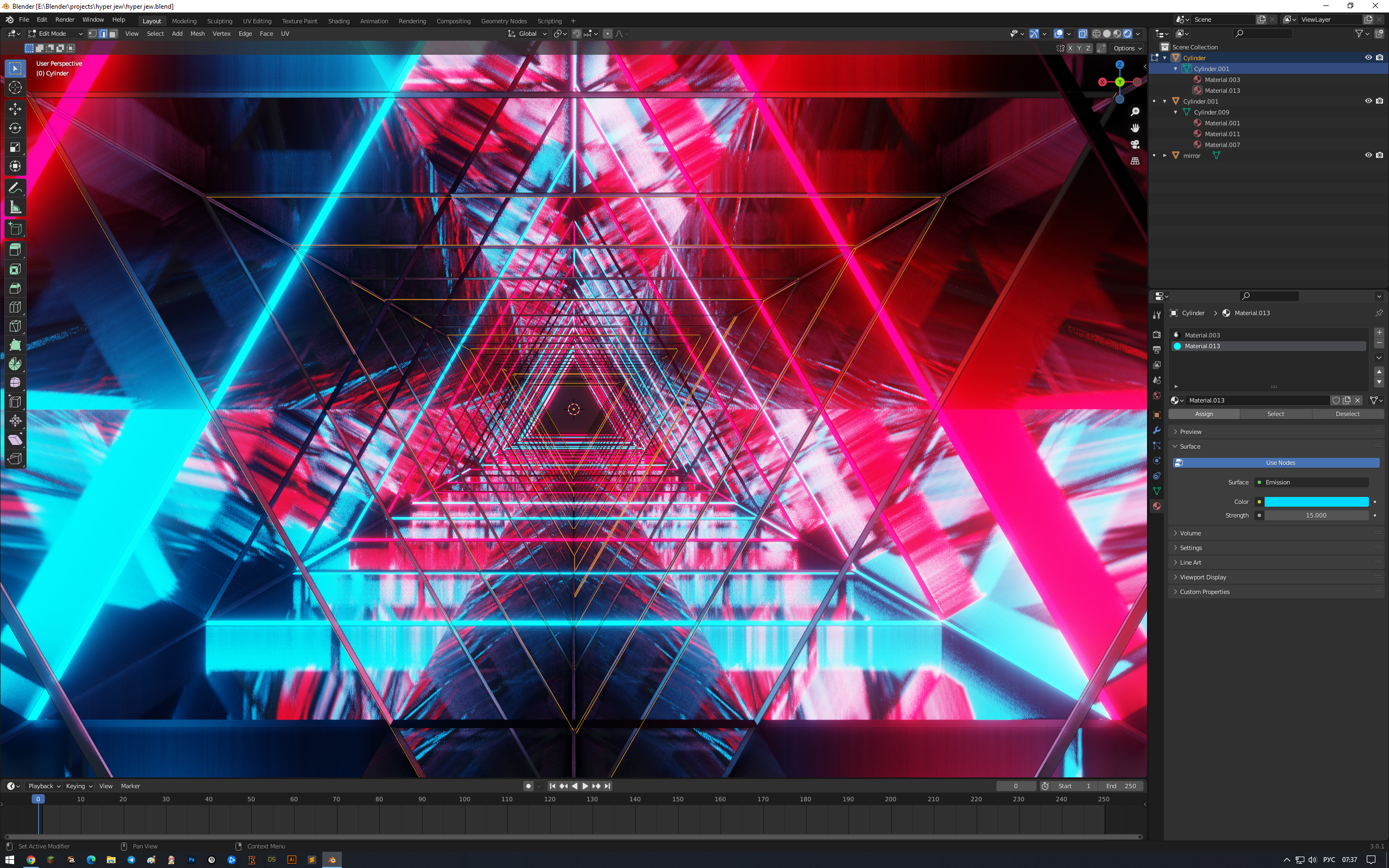Select the Knife tool

coord(16,326)
